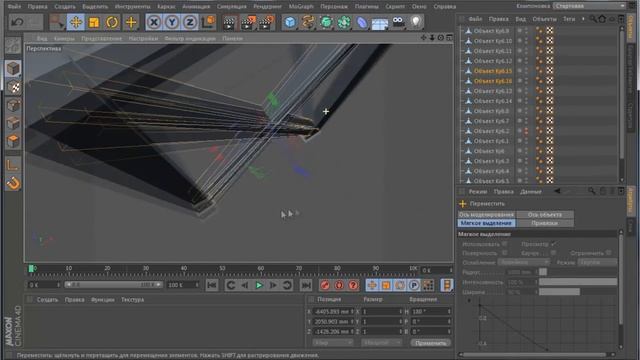Enable the Поверхность checkbox
Screen dimensions: 640x360
tap(505, 253)
